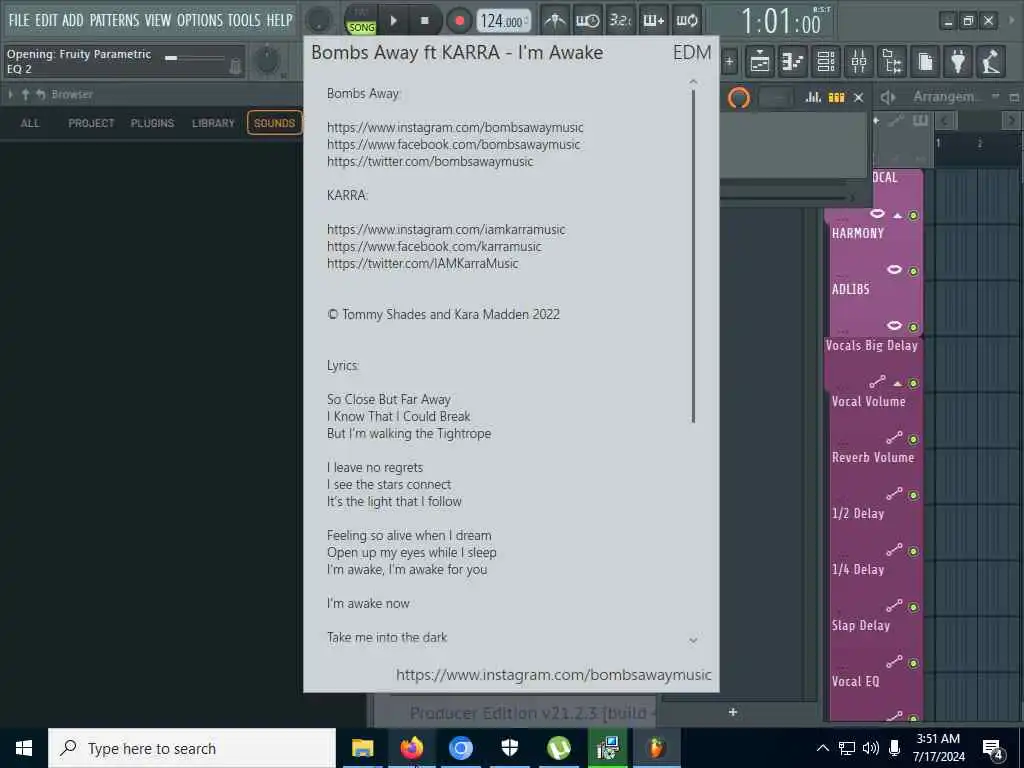
Task: Open the Mixer view icon
Action: pyautogui.click(x=859, y=62)
